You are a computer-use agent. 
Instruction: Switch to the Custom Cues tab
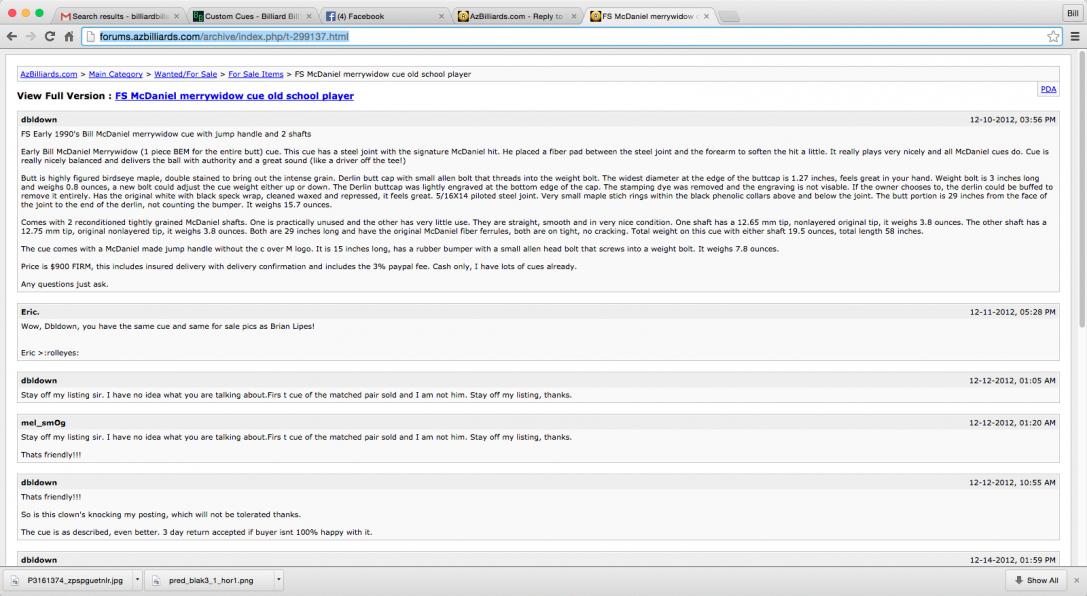click(x=250, y=17)
